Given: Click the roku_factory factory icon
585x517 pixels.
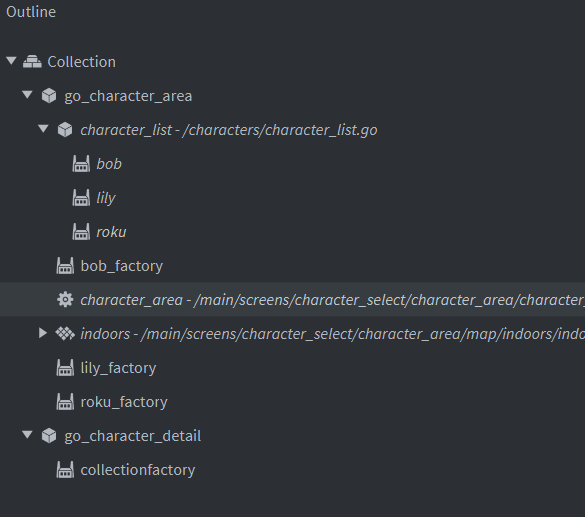Looking at the screenshot, I should pos(65,402).
